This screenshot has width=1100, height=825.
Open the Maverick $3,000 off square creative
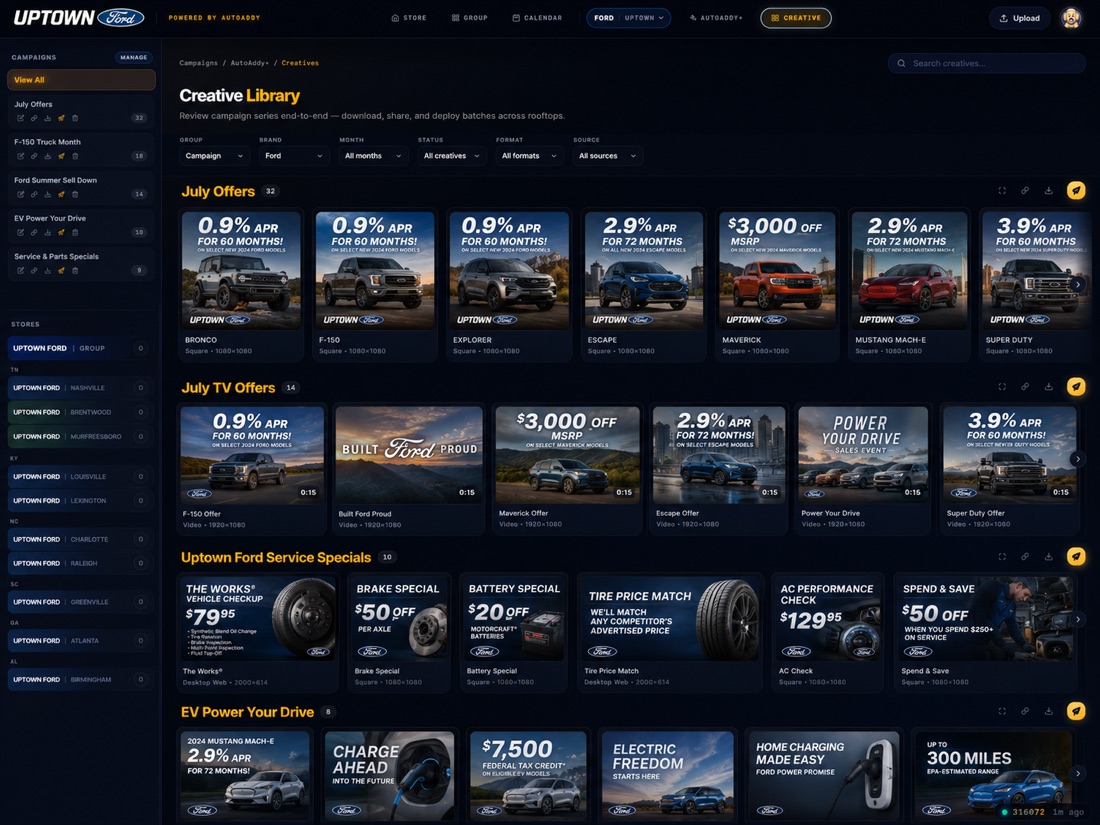(777, 271)
